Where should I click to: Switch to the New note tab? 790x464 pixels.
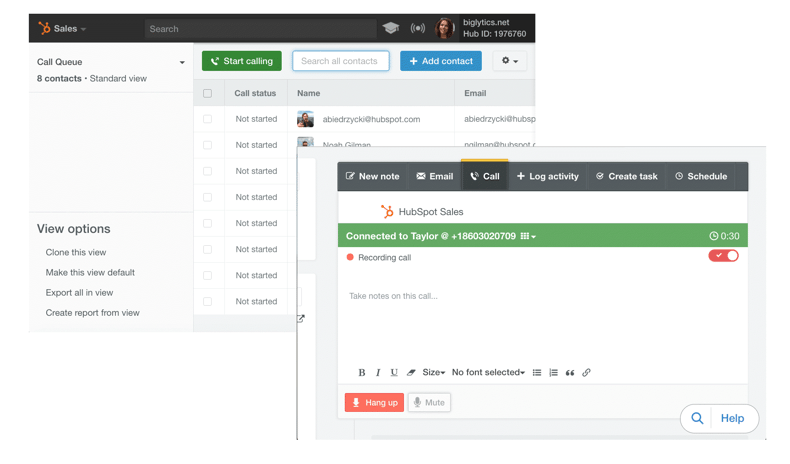372,176
